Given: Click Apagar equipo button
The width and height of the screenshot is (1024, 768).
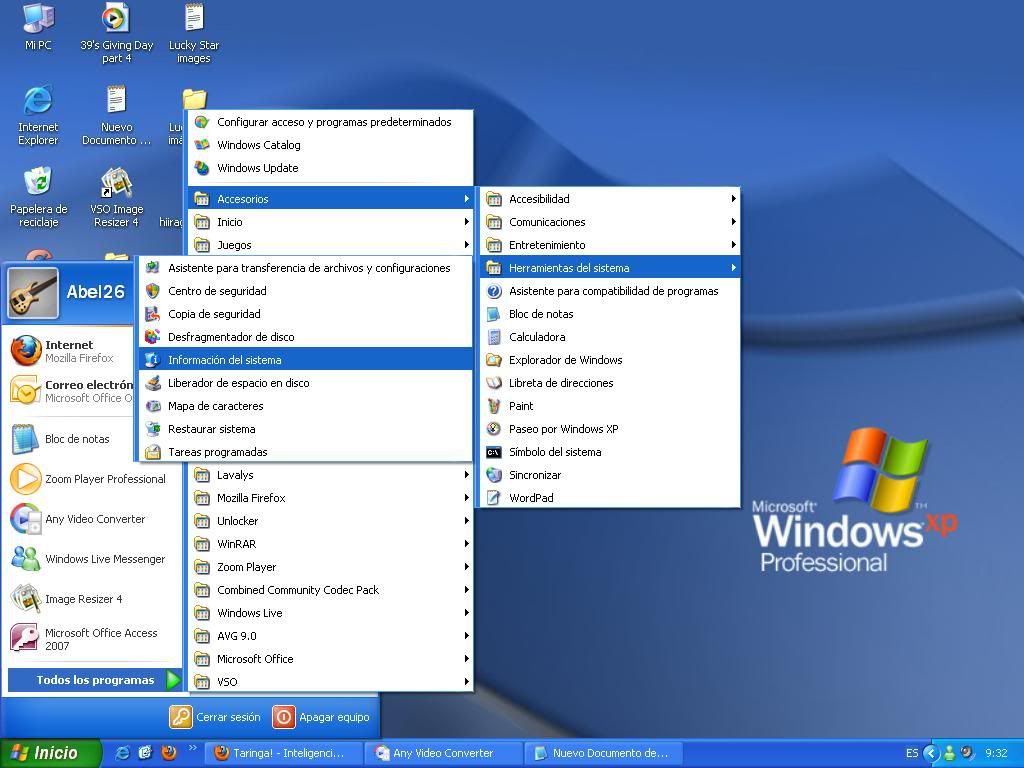Looking at the screenshot, I should click(x=321, y=717).
